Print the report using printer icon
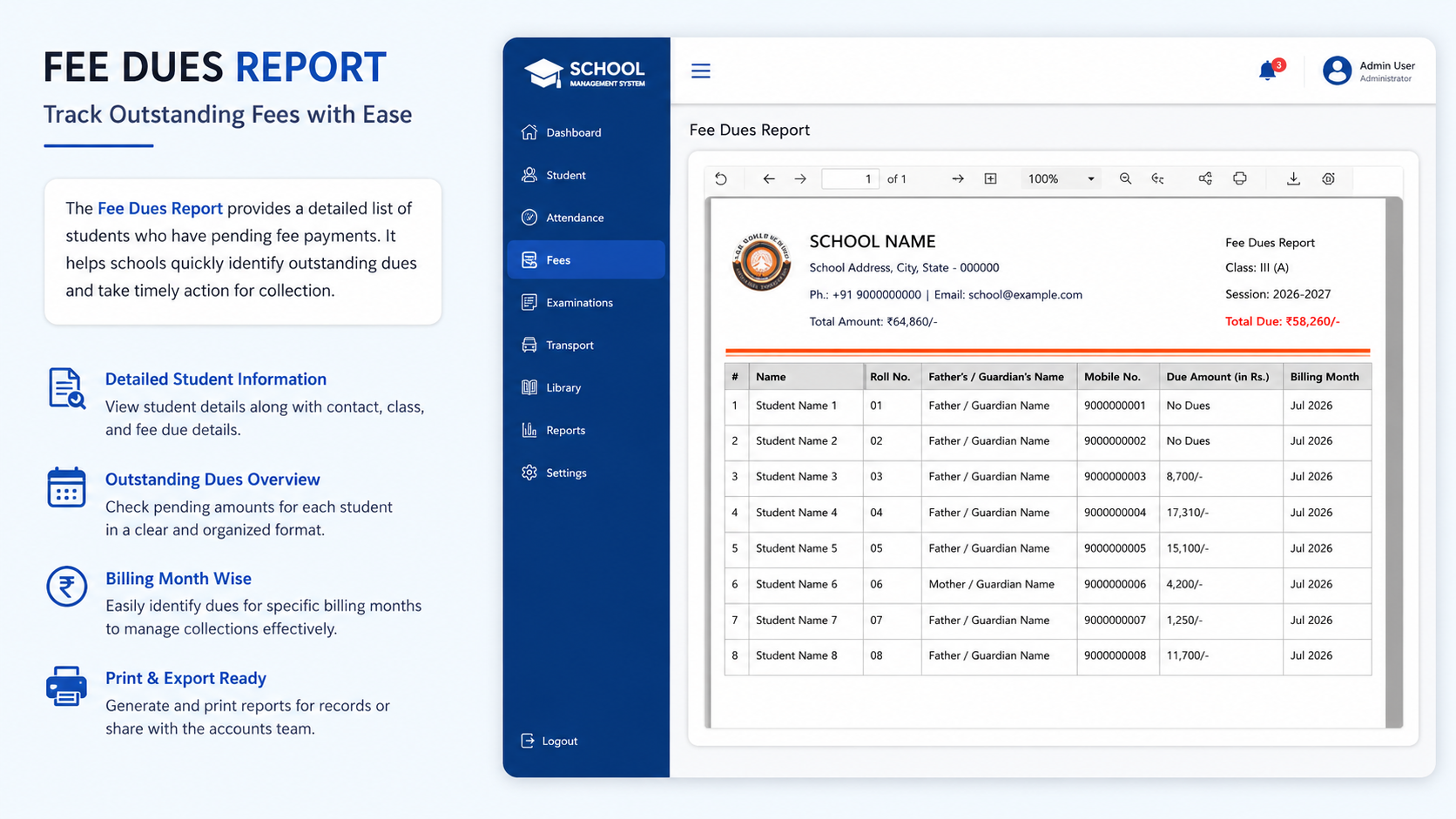Viewport: 1456px width, 819px height. (x=1240, y=178)
